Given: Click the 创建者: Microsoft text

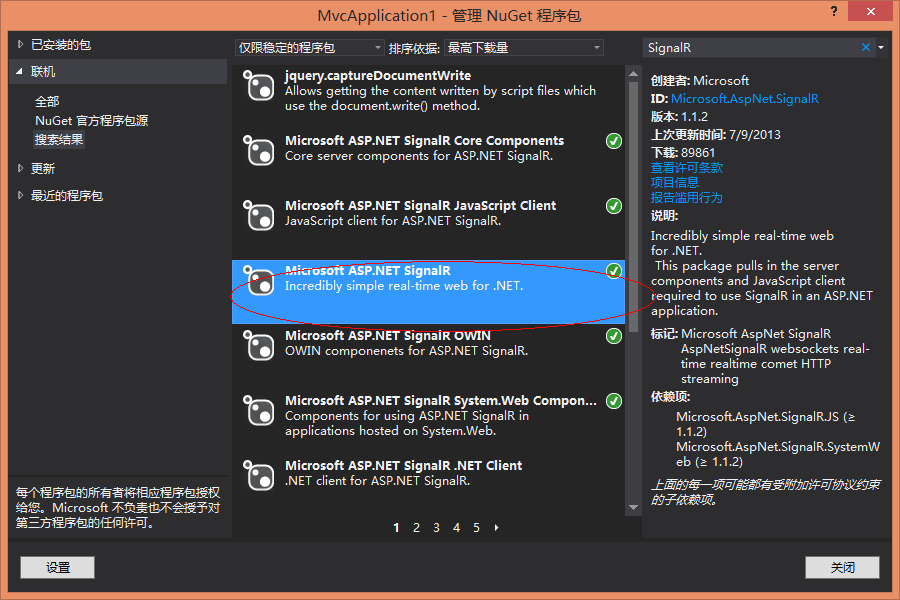Looking at the screenshot, I should (x=700, y=80).
